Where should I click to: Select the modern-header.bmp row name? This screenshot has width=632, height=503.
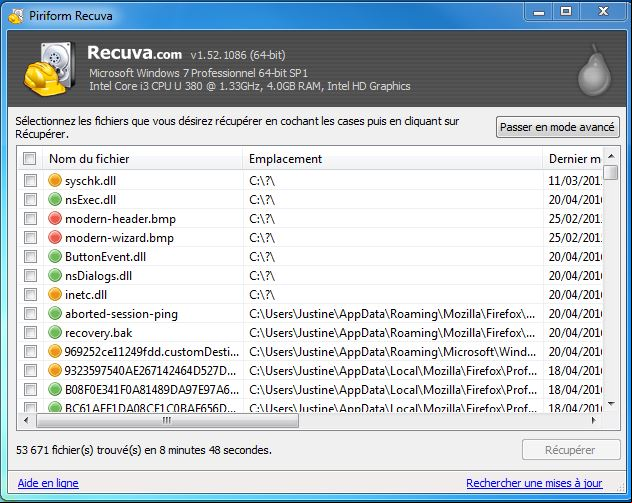120,218
